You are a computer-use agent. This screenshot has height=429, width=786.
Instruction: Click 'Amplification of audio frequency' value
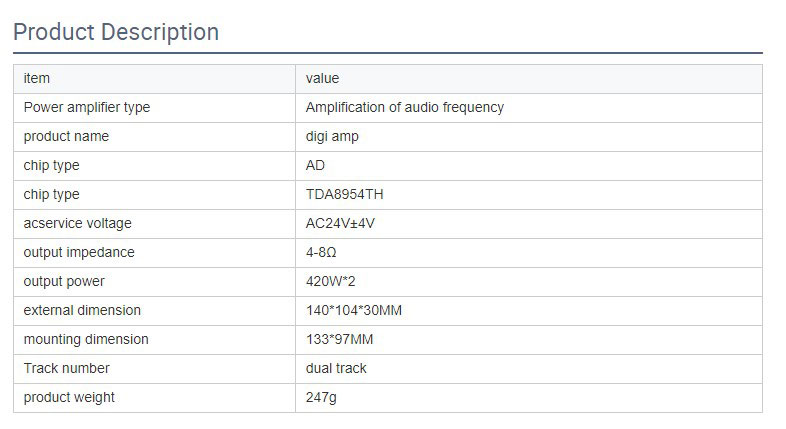404,107
